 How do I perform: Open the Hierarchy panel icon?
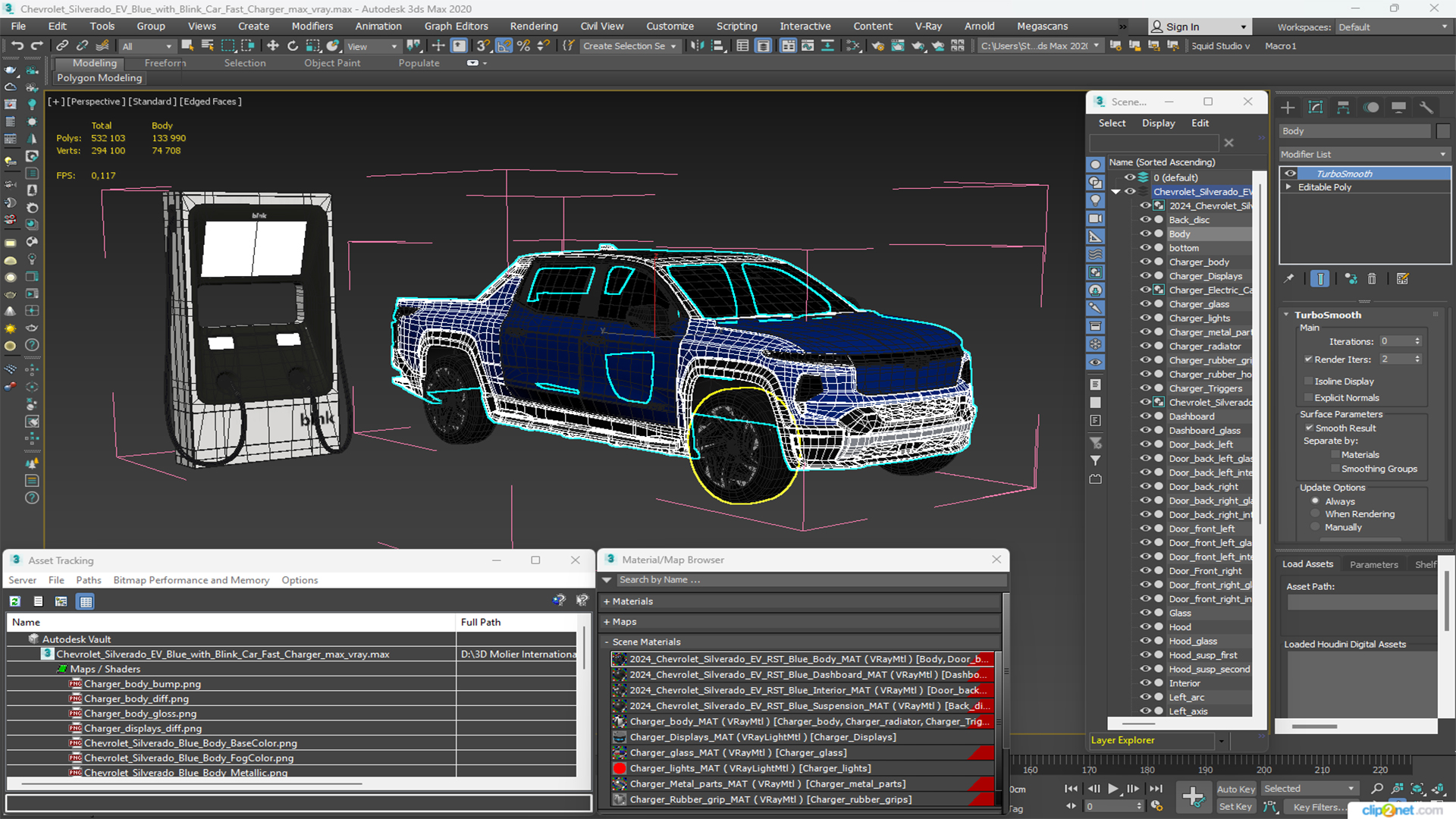tap(1343, 108)
